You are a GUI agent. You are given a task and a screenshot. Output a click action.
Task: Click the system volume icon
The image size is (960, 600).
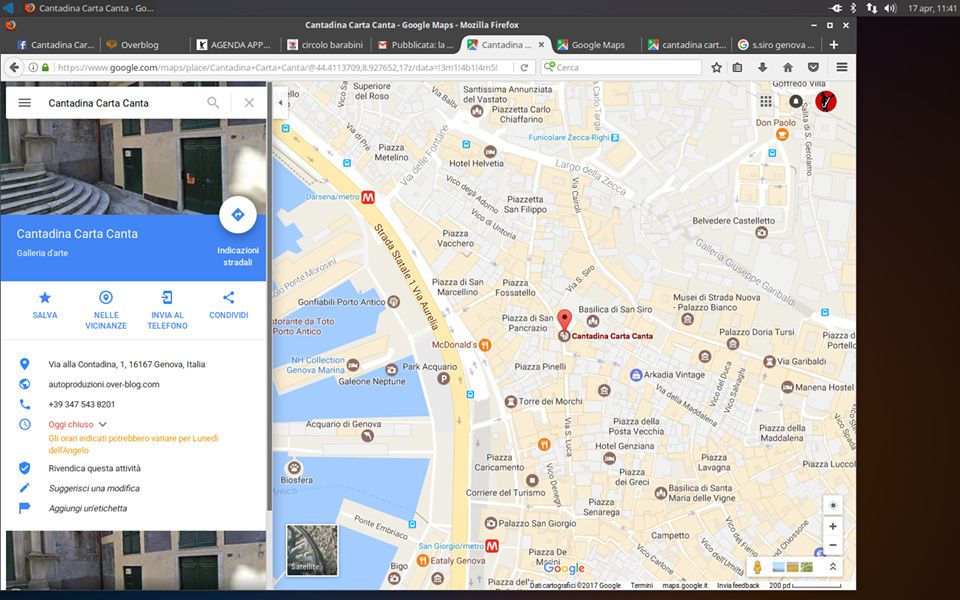(x=890, y=8)
